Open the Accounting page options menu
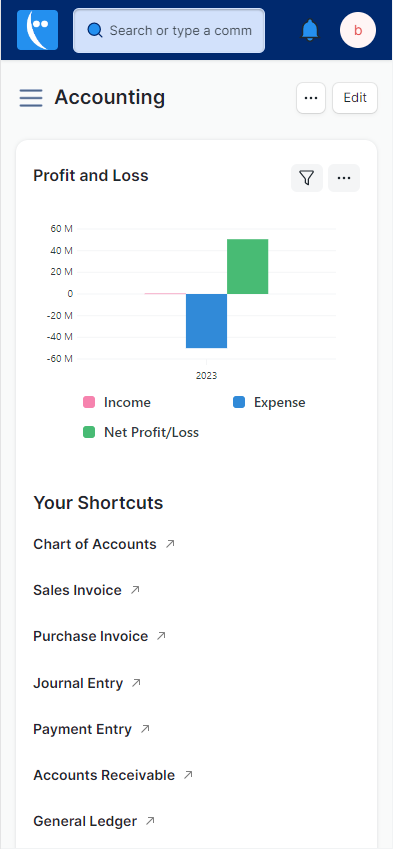The image size is (393, 849). click(311, 98)
